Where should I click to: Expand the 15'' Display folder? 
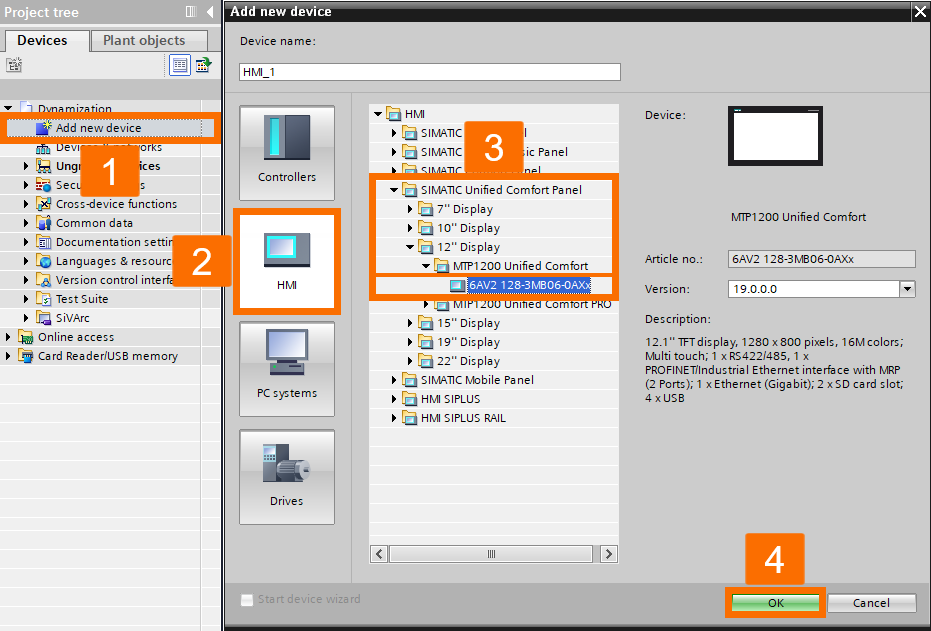[410, 323]
